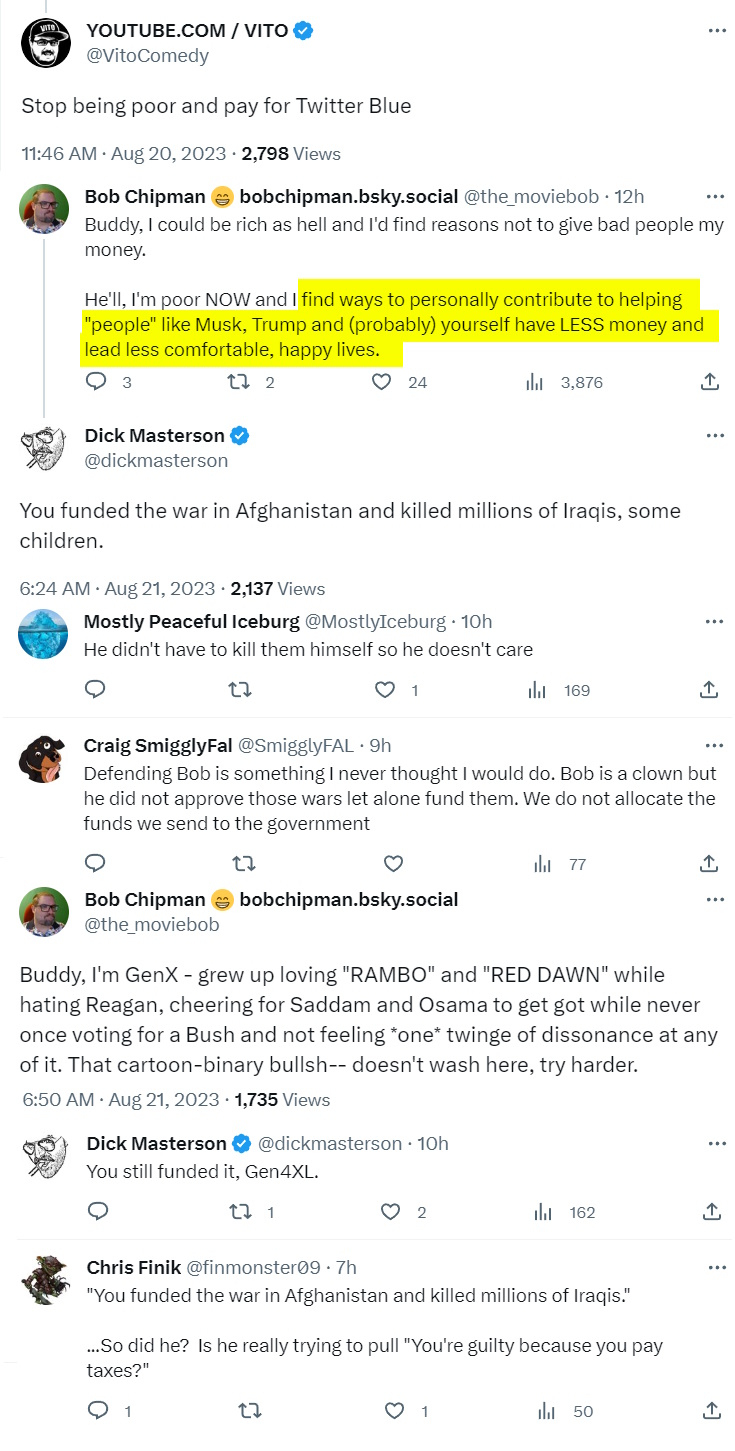Share Mostly Peaceful Iceburg's reply

point(709,689)
